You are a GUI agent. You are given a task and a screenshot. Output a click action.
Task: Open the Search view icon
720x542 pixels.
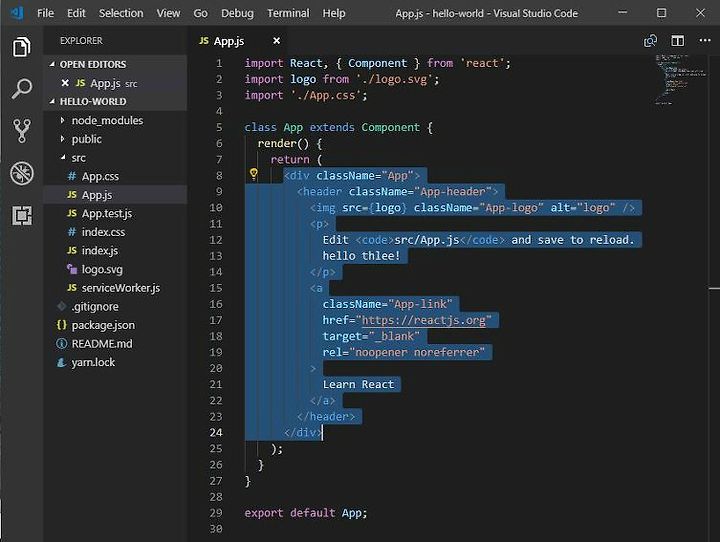point(22,89)
